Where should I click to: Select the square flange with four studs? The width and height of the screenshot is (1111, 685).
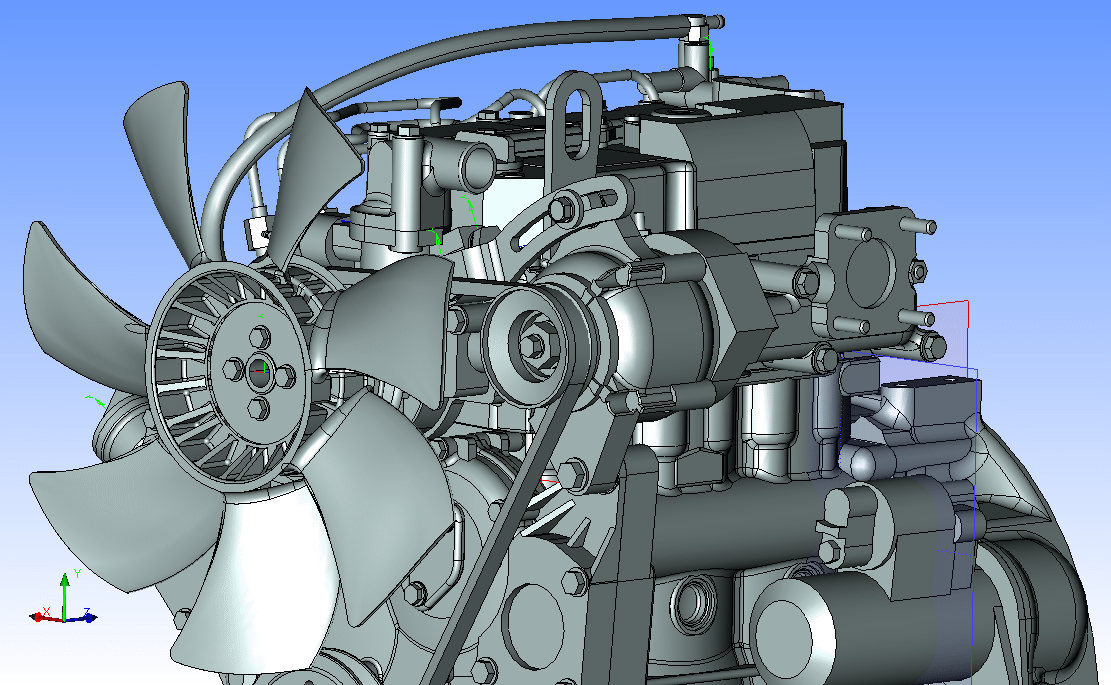click(866, 273)
